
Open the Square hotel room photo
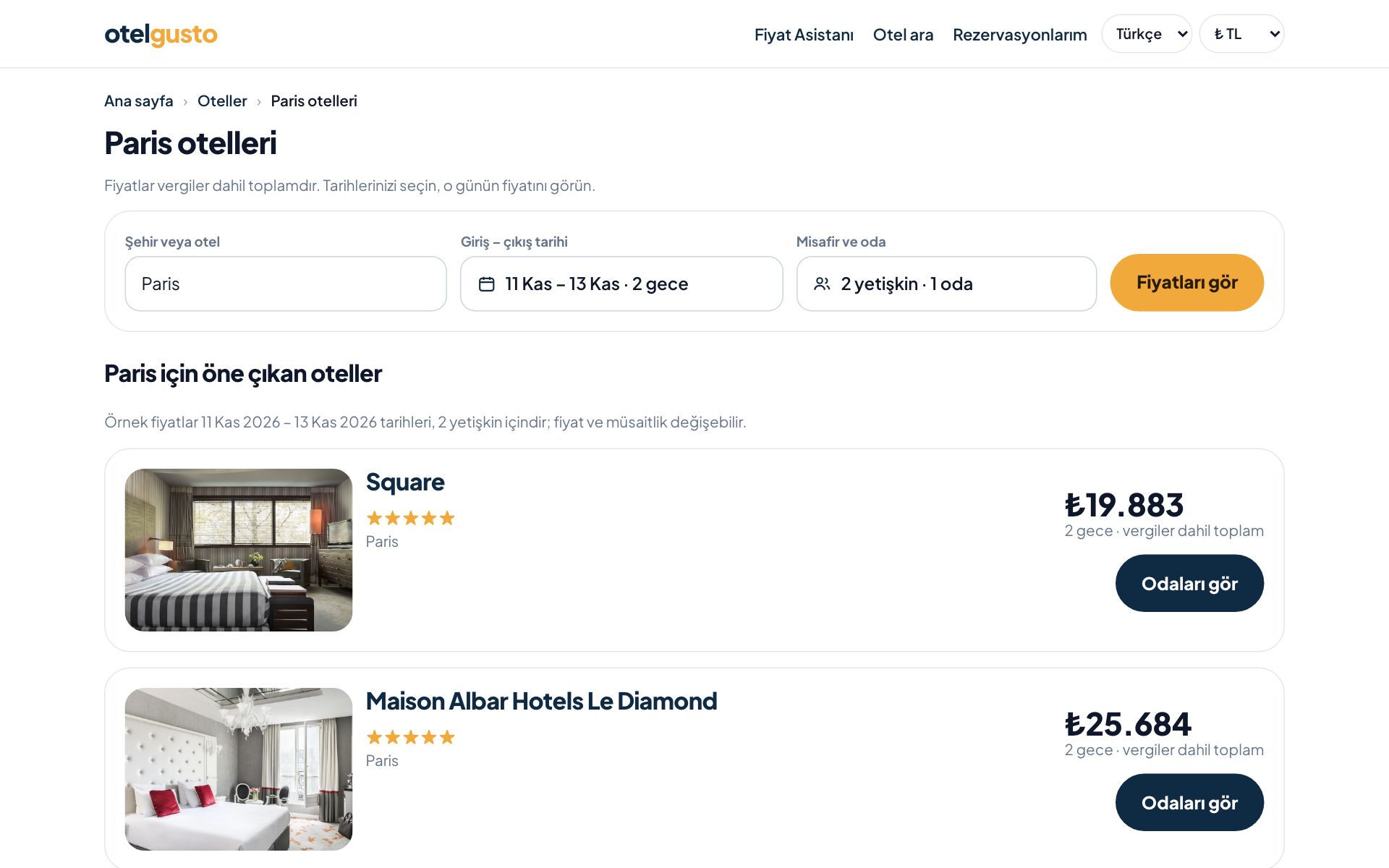click(x=239, y=550)
